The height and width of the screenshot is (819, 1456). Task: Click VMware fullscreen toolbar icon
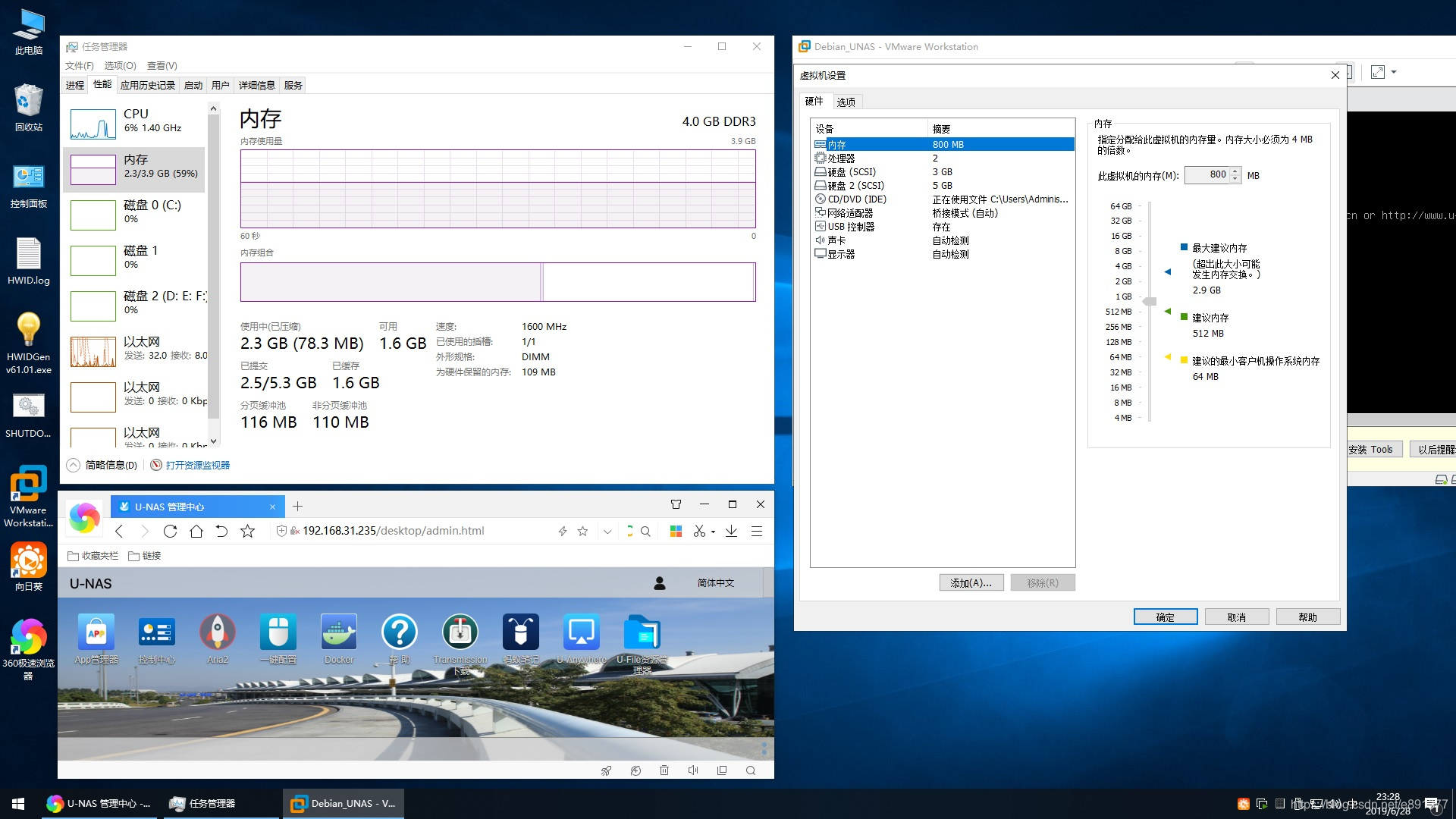pyautogui.click(x=1378, y=72)
